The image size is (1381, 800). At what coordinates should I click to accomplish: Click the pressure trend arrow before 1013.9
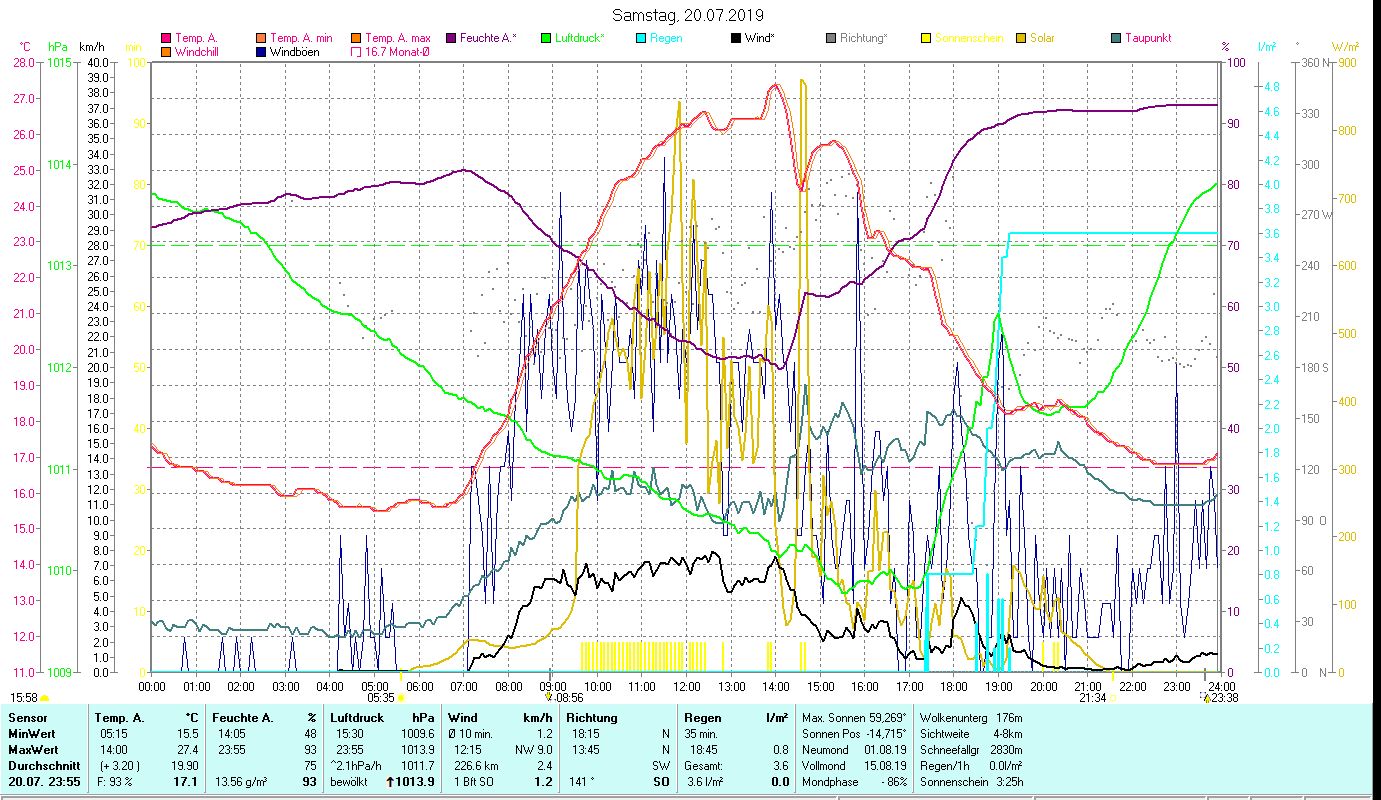(389, 782)
